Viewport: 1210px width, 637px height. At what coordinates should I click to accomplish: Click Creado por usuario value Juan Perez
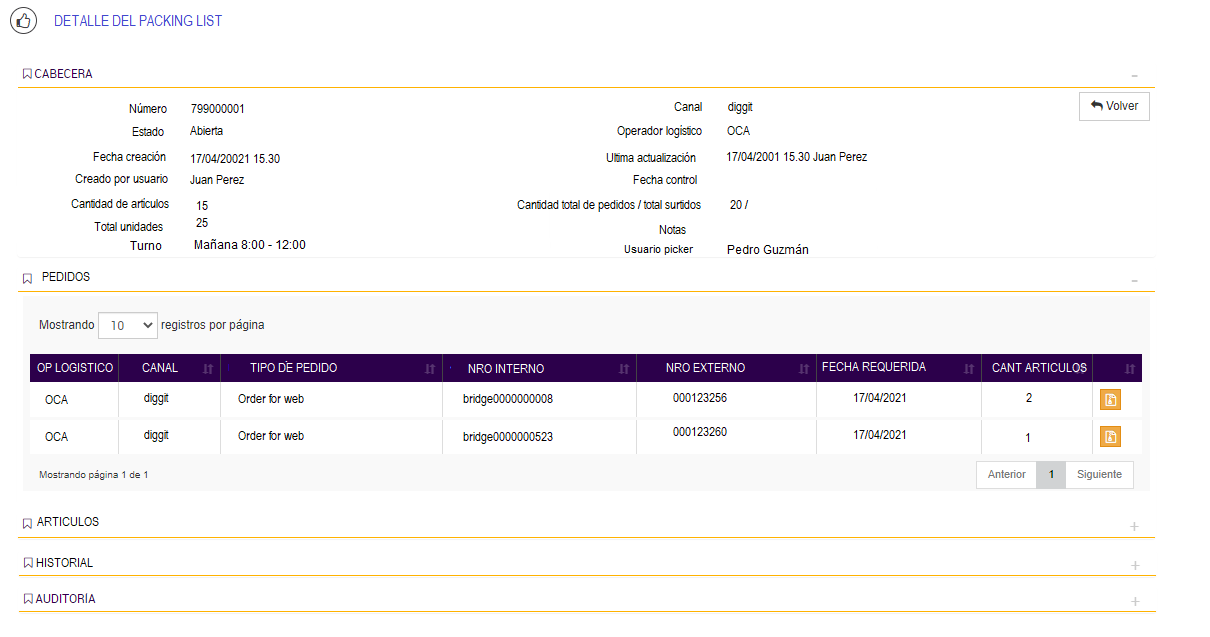click(217, 180)
